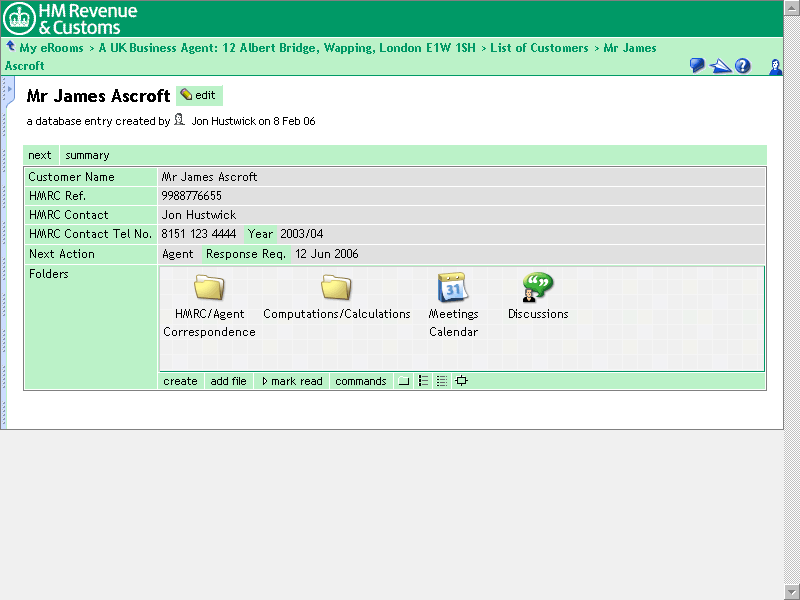Click the HM Revenue & Customs crown logo
Screen dimensions: 800x600
click(20, 18)
